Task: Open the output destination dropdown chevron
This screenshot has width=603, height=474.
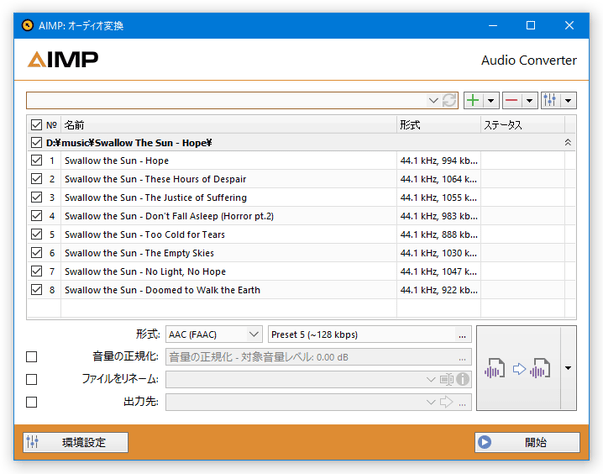Action: point(431,402)
